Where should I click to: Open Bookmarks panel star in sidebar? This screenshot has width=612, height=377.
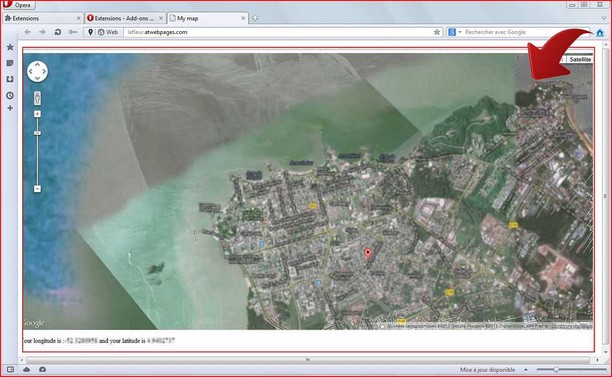click(10, 47)
